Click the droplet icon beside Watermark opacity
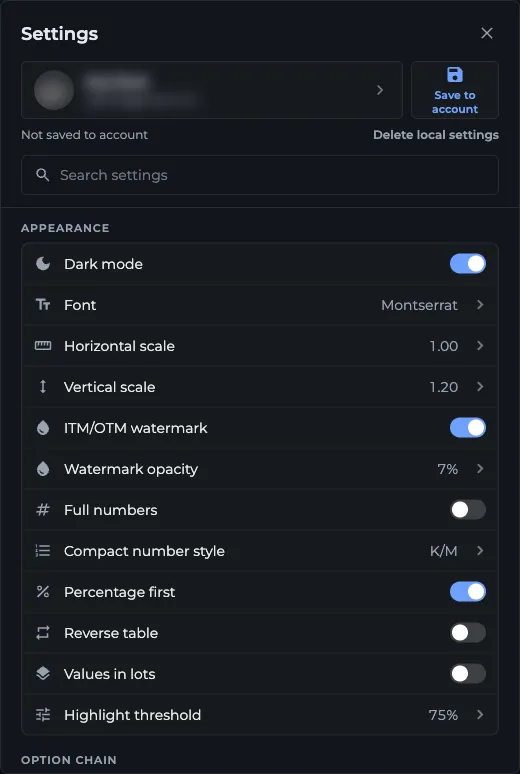Image resolution: width=520 pixels, height=774 pixels. click(43, 469)
